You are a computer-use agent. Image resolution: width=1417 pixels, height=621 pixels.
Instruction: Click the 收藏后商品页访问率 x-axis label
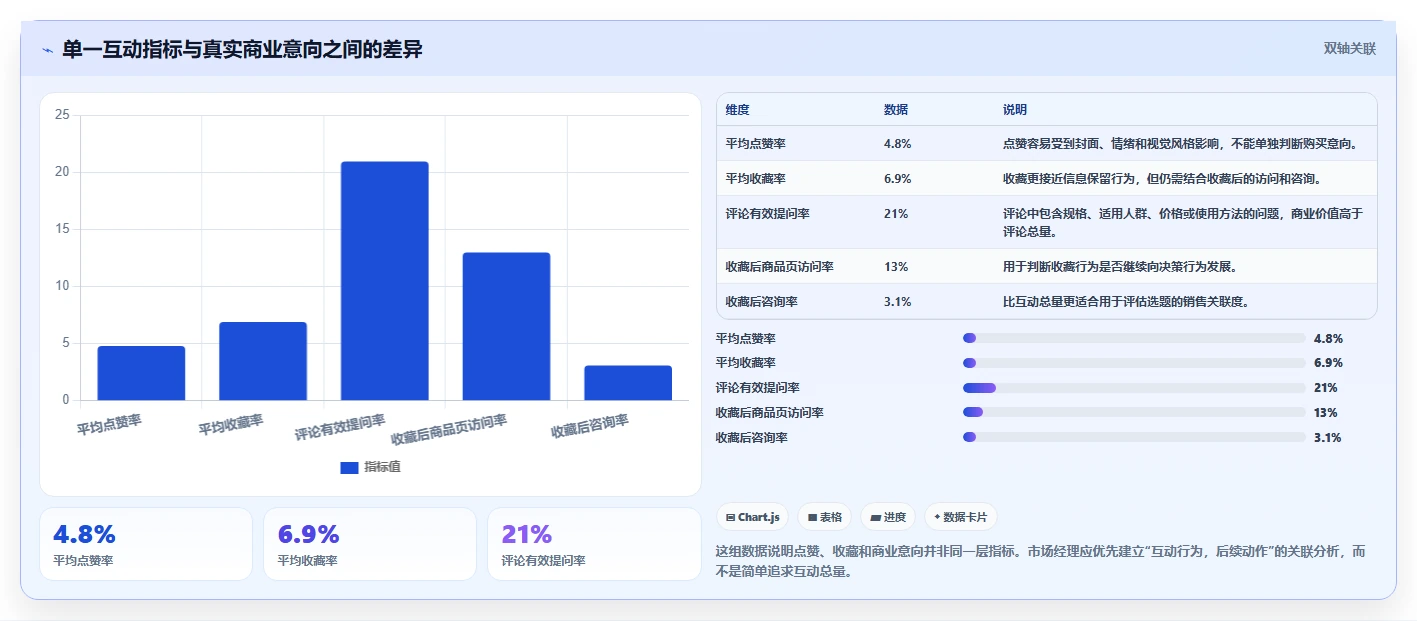(449, 430)
